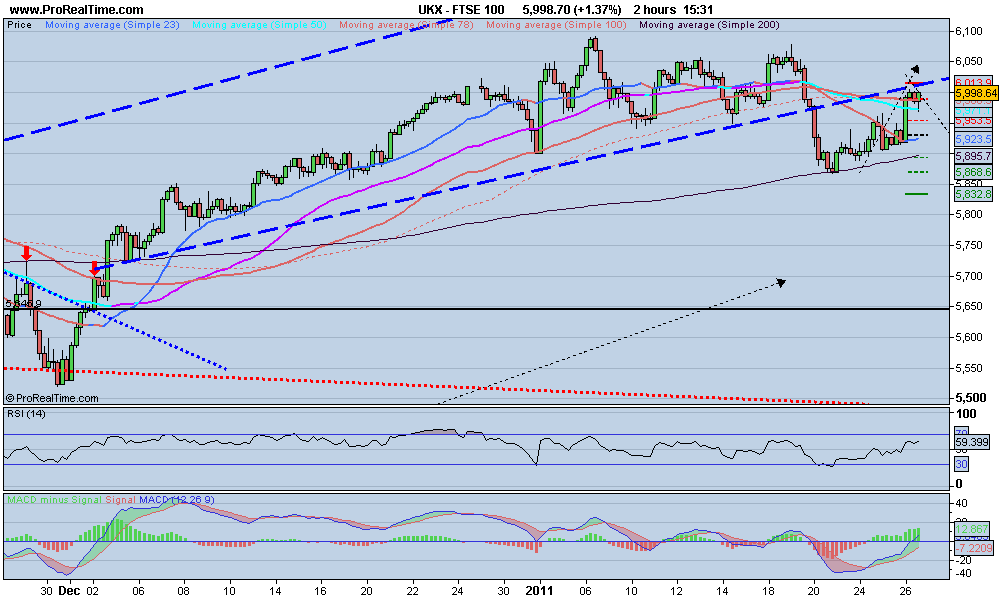Click the 26 date axis label
The image size is (1000, 600).
[906, 590]
